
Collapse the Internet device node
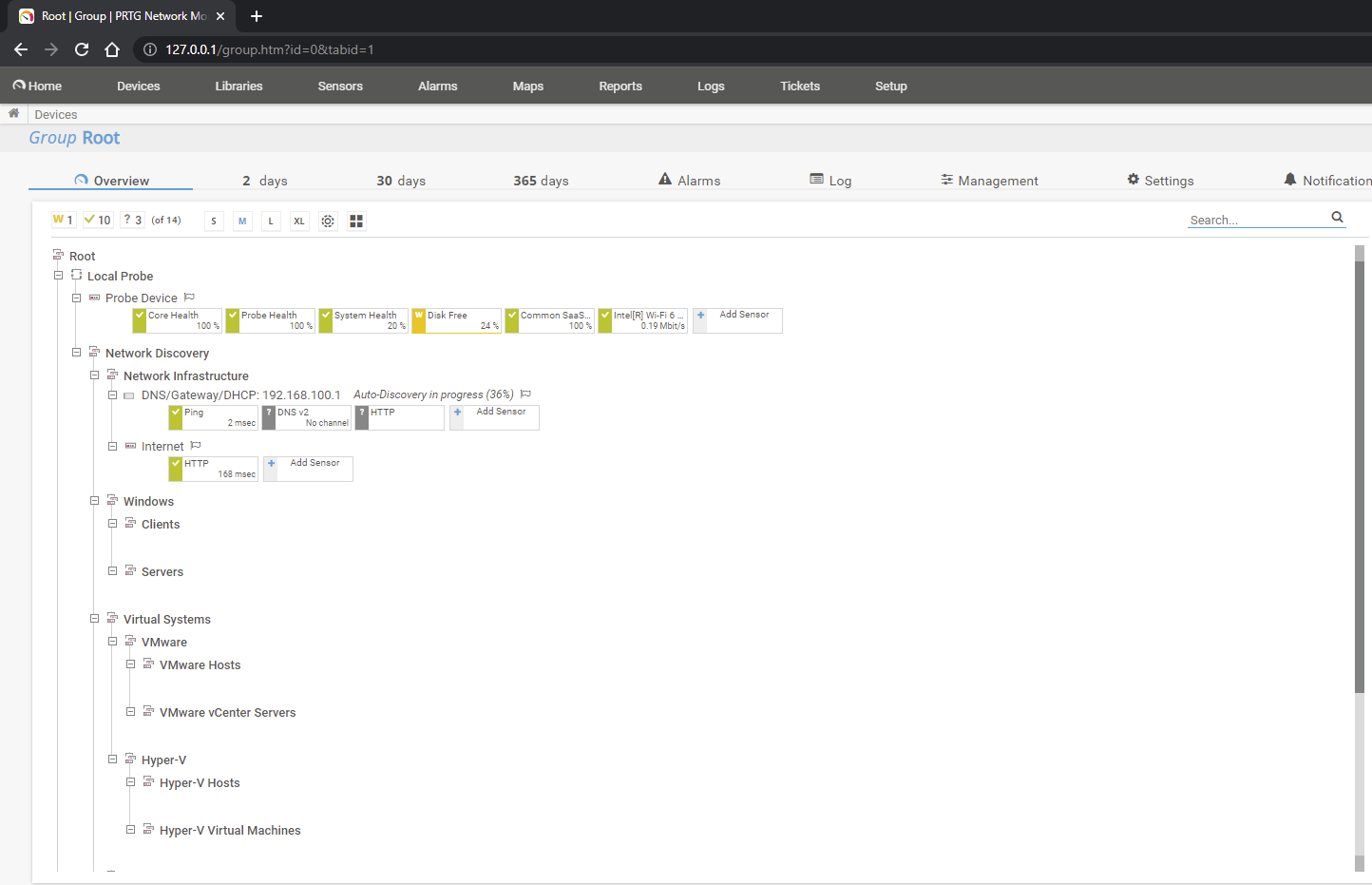coord(112,446)
